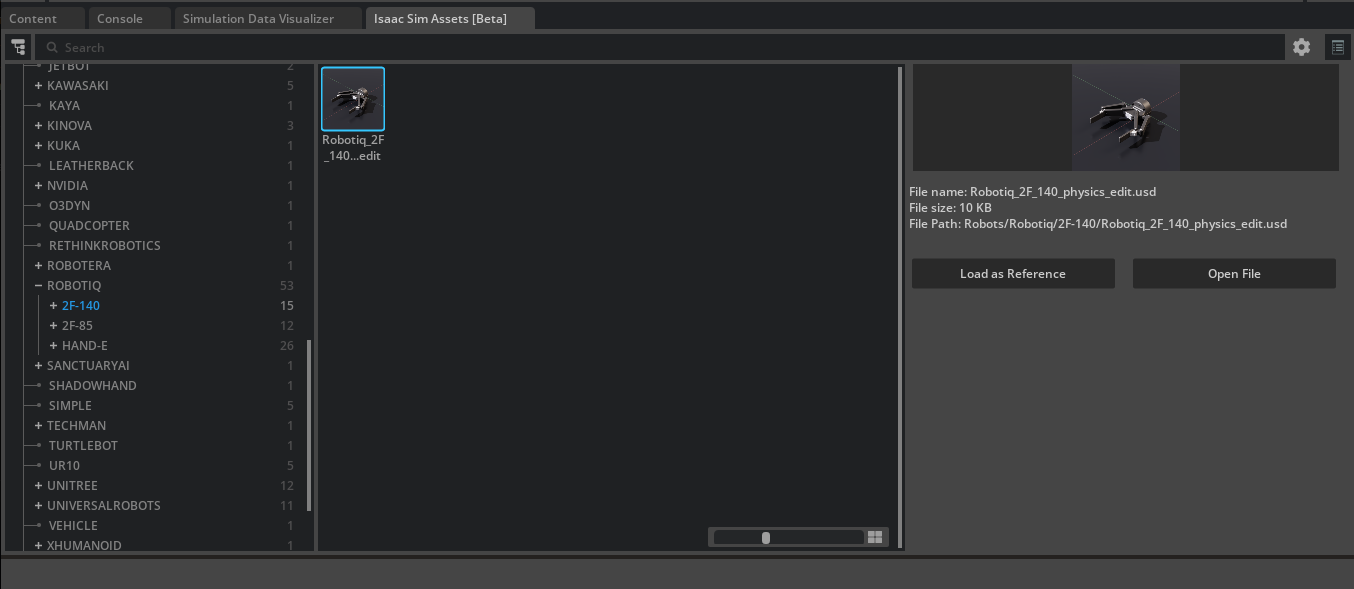Image resolution: width=1354 pixels, height=589 pixels.
Task: Collapse the ROBOTIQ folder
Action: click(38, 286)
